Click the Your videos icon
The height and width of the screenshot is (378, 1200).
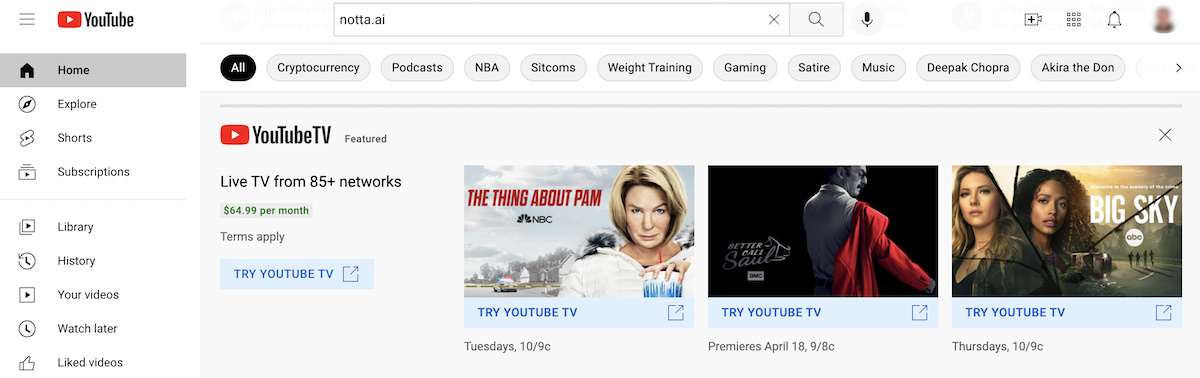[27, 295]
